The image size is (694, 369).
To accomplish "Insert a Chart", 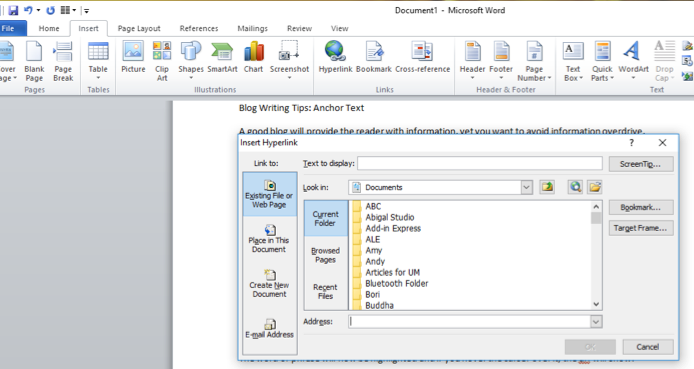I will (x=254, y=58).
